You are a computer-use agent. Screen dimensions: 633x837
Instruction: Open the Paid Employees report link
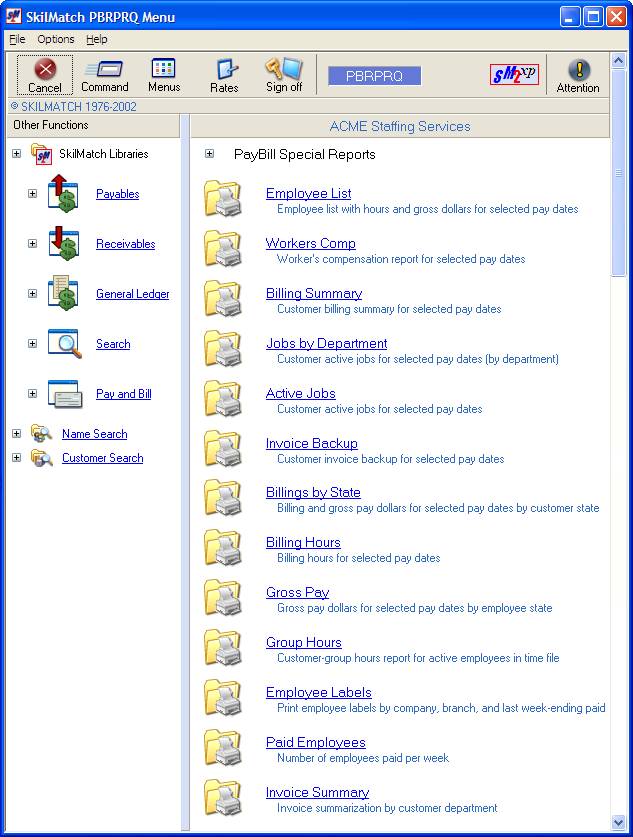click(315, 742)
